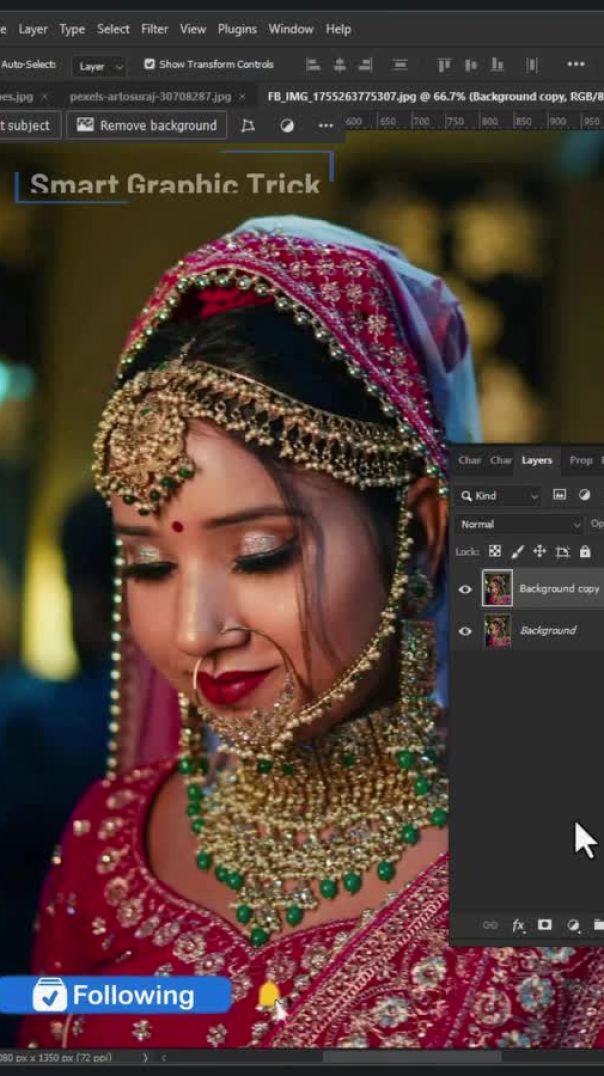The width and height of the screenshot is (604, 1076).
Task: Toggle visibility of the Background layer
Action: 465,631
